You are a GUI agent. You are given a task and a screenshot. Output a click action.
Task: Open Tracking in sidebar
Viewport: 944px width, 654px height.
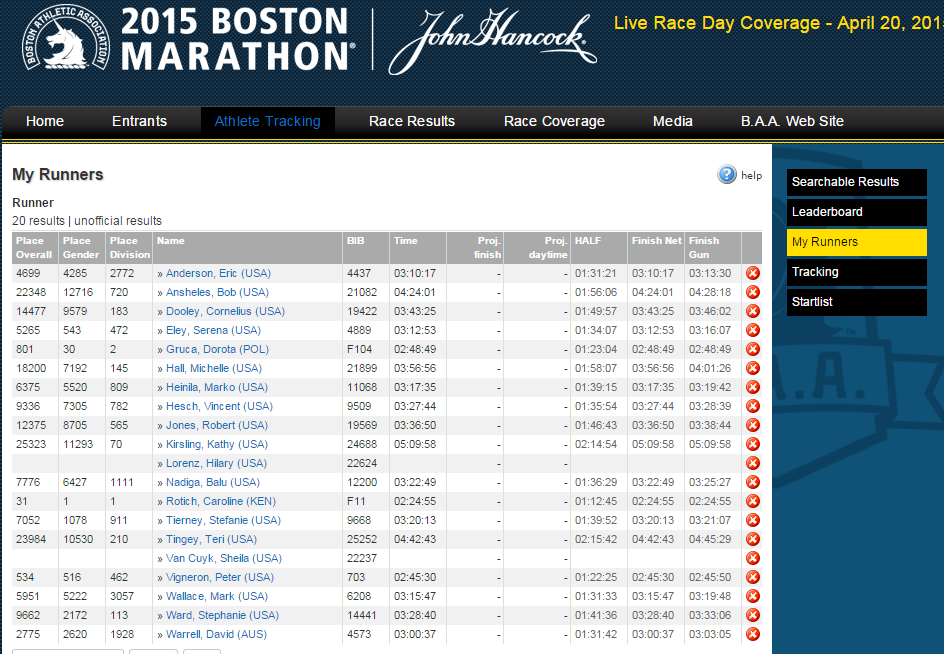point(856,272)
